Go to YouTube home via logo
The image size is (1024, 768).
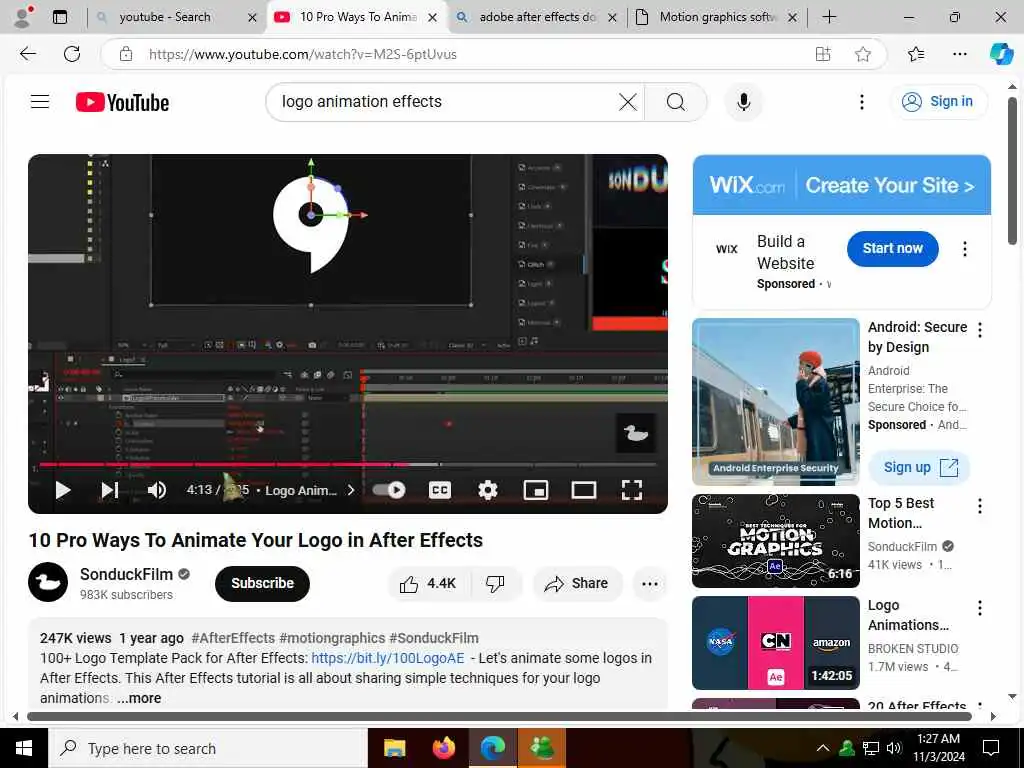click(122, 102)
